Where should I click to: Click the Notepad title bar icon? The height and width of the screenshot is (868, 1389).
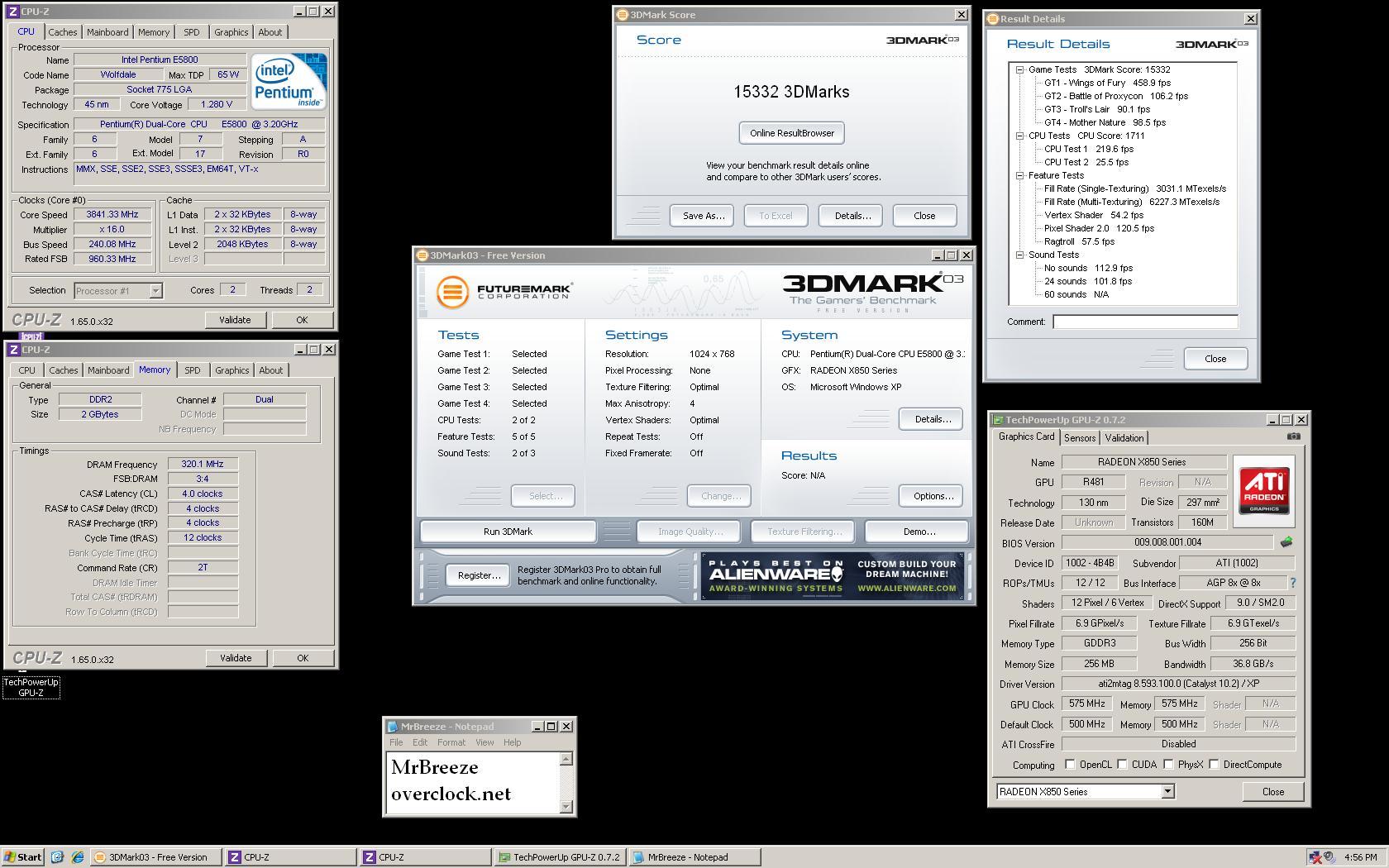click(x=393, y=727)
